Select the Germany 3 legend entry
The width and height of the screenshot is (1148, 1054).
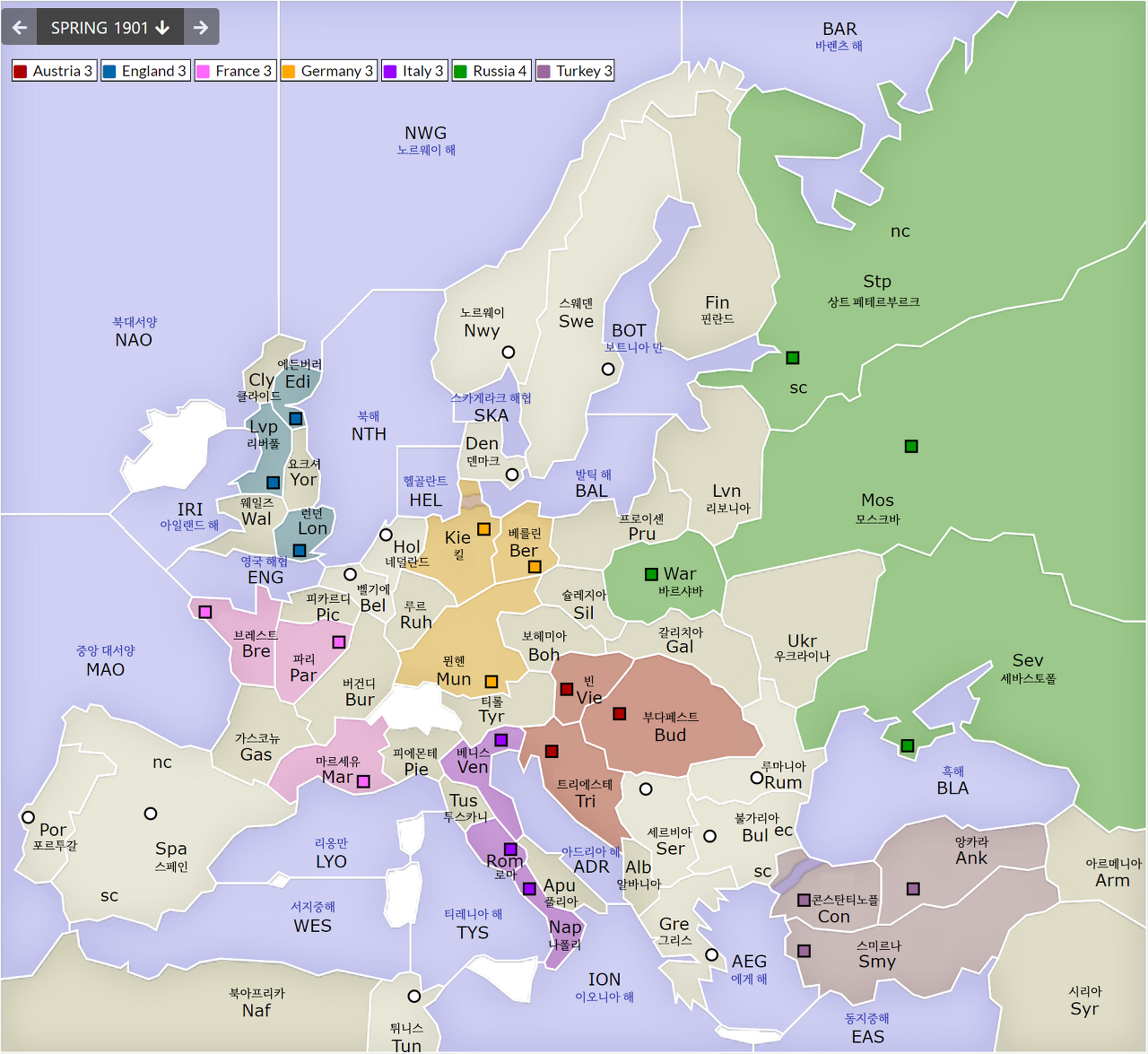(328, 71)
